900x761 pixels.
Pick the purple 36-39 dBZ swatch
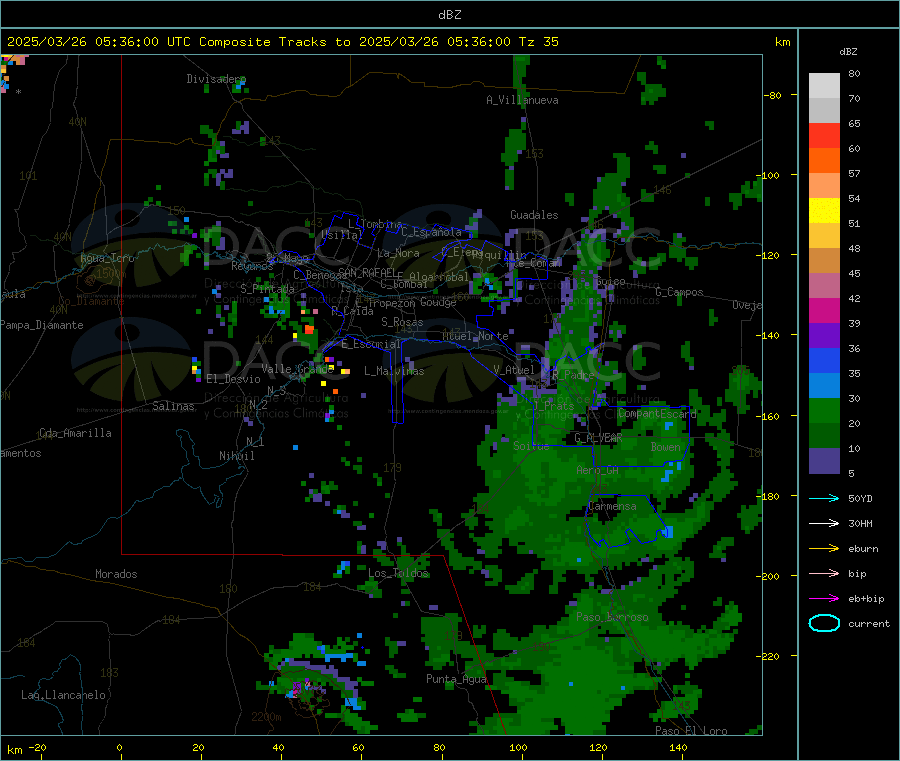tap(824, 336)
